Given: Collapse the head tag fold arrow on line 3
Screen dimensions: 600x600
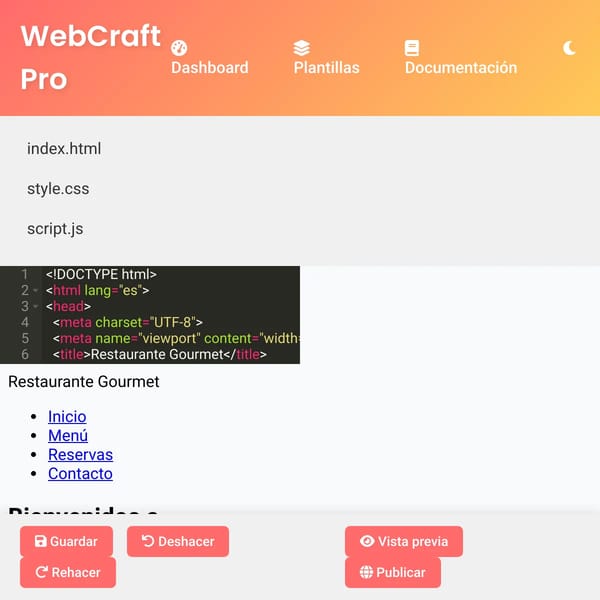Looking at the screenshot, I should coord(36,307).
